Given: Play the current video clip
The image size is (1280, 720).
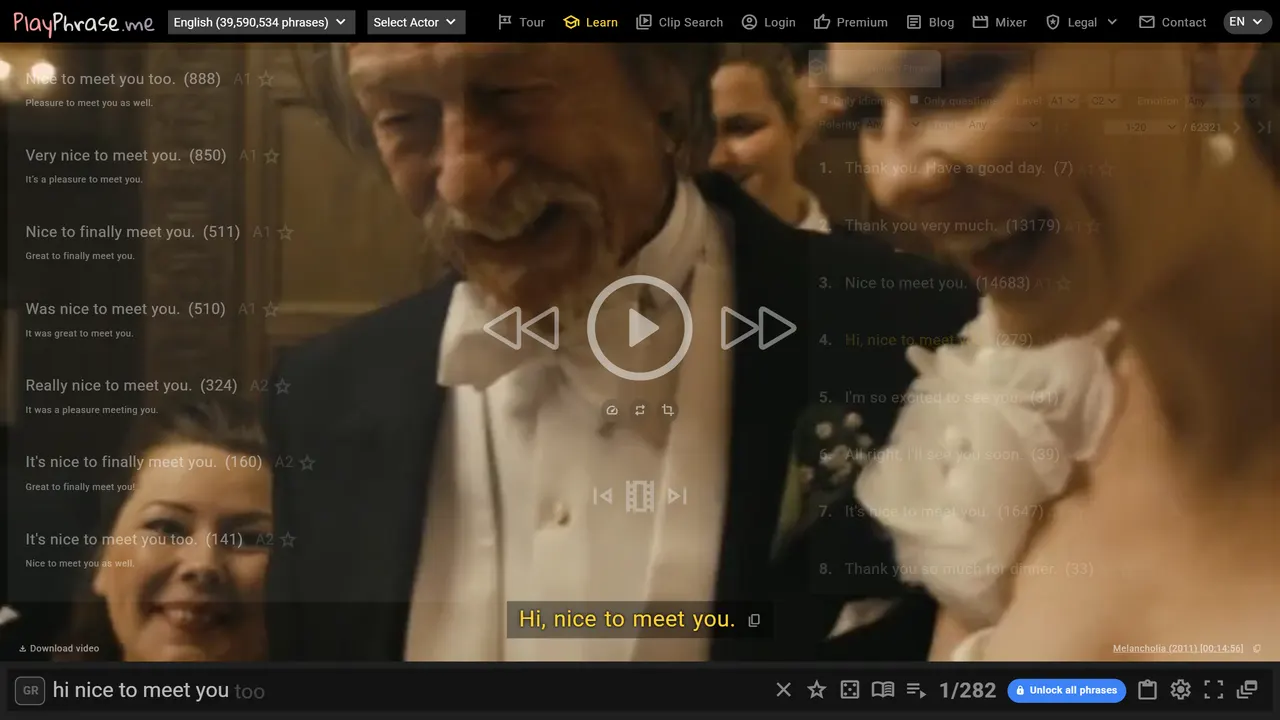Looking at the screenshot, I should [x=640, y=328].
